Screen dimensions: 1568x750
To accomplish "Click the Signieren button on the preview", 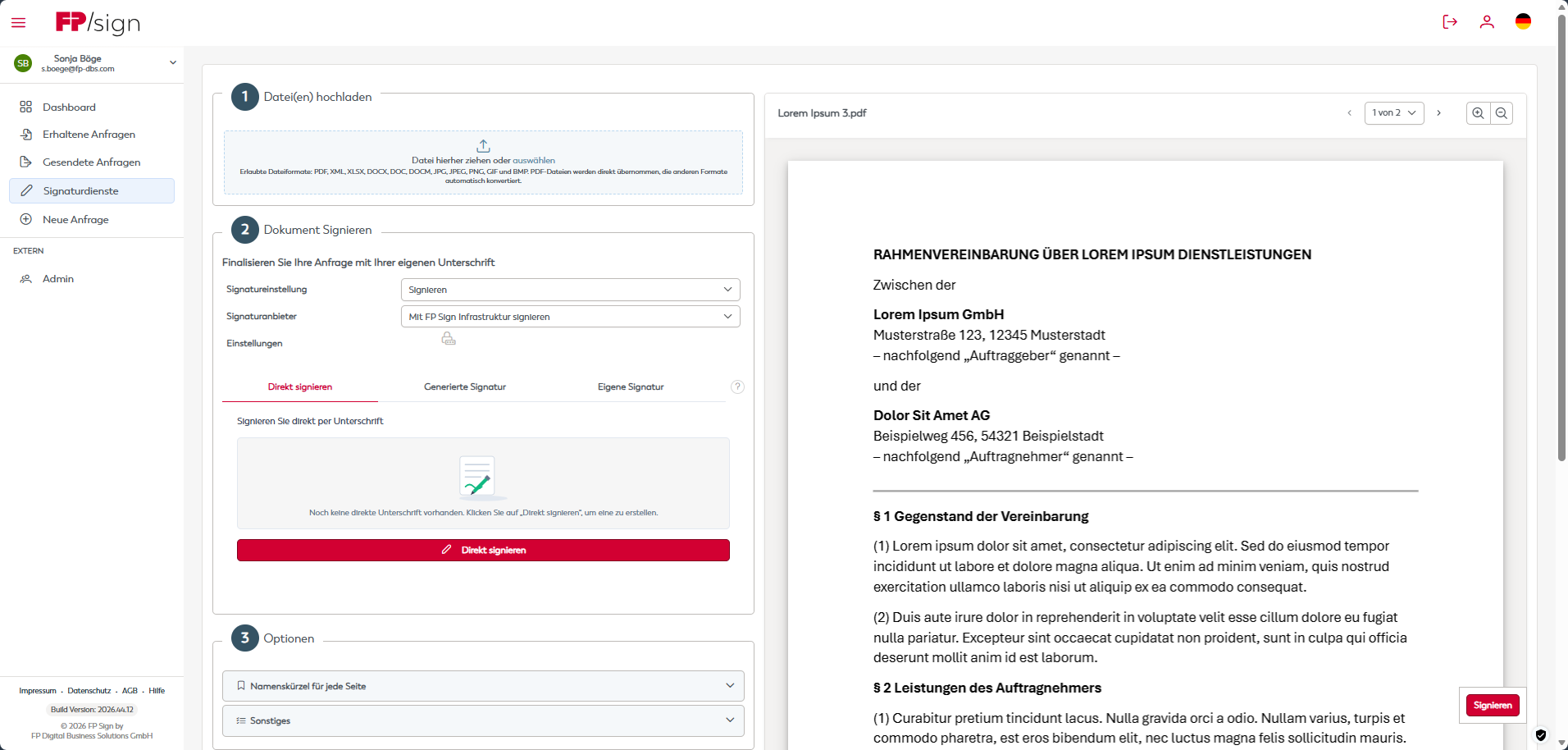I will 1493,705.
